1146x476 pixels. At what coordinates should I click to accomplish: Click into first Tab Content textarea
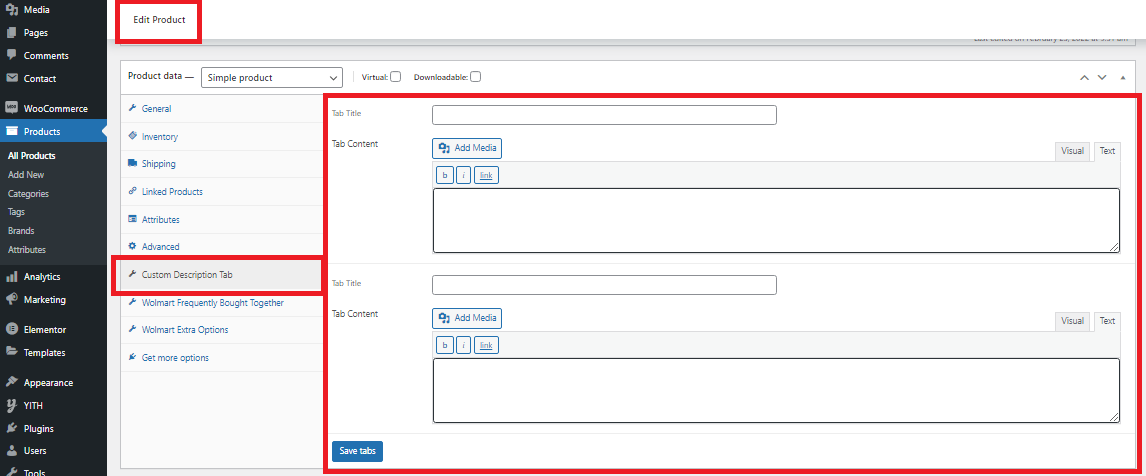[x=776, y=221]
